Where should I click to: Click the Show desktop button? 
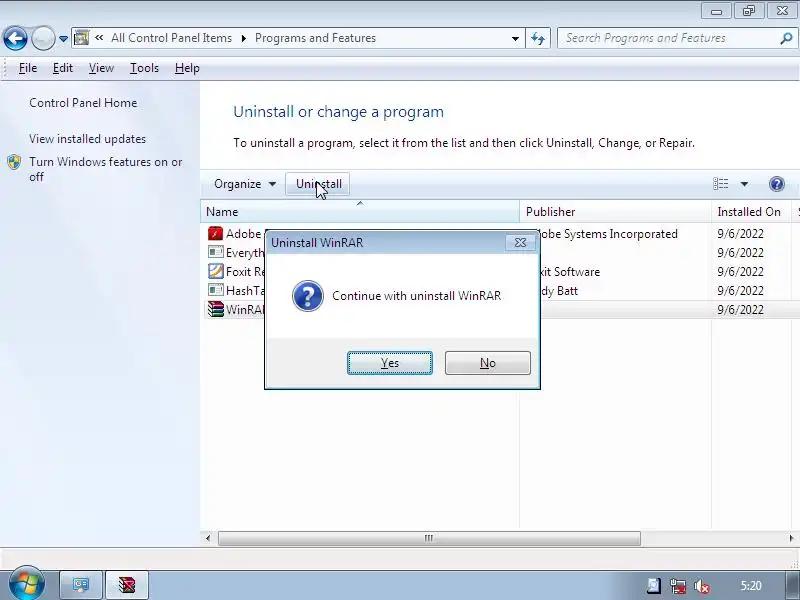click(792, 586)
